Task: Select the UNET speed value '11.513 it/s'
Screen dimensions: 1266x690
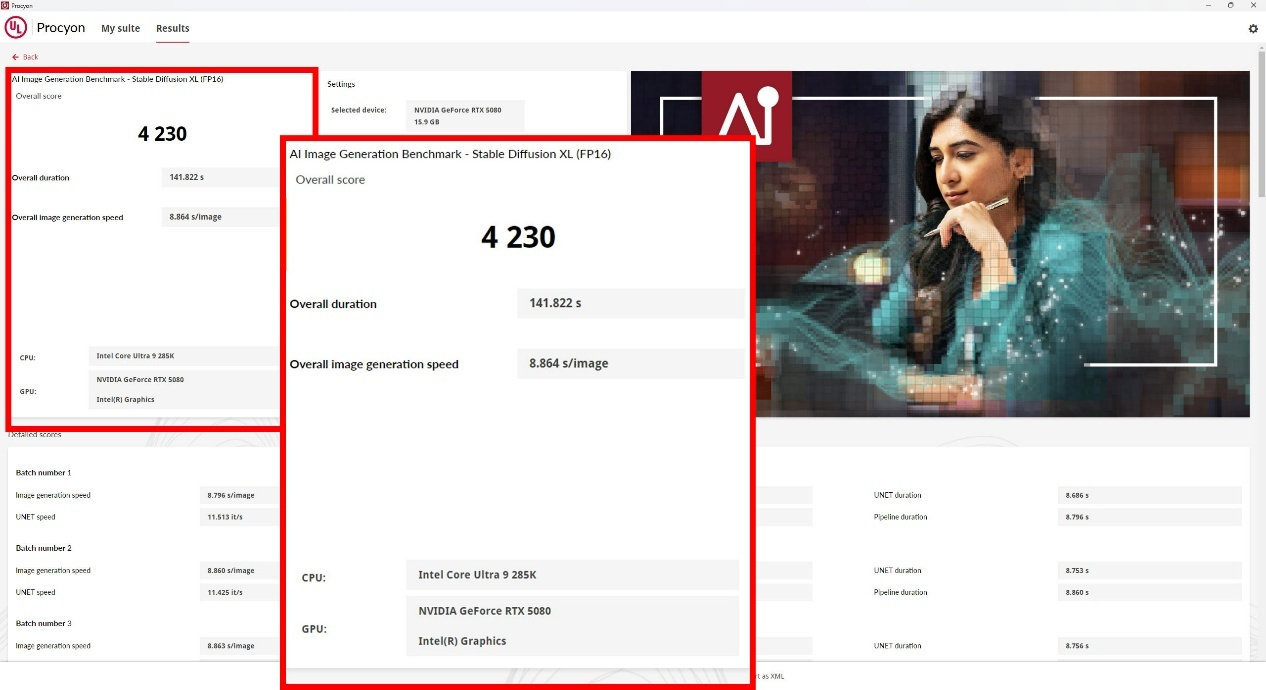Action: coord(225,517)
